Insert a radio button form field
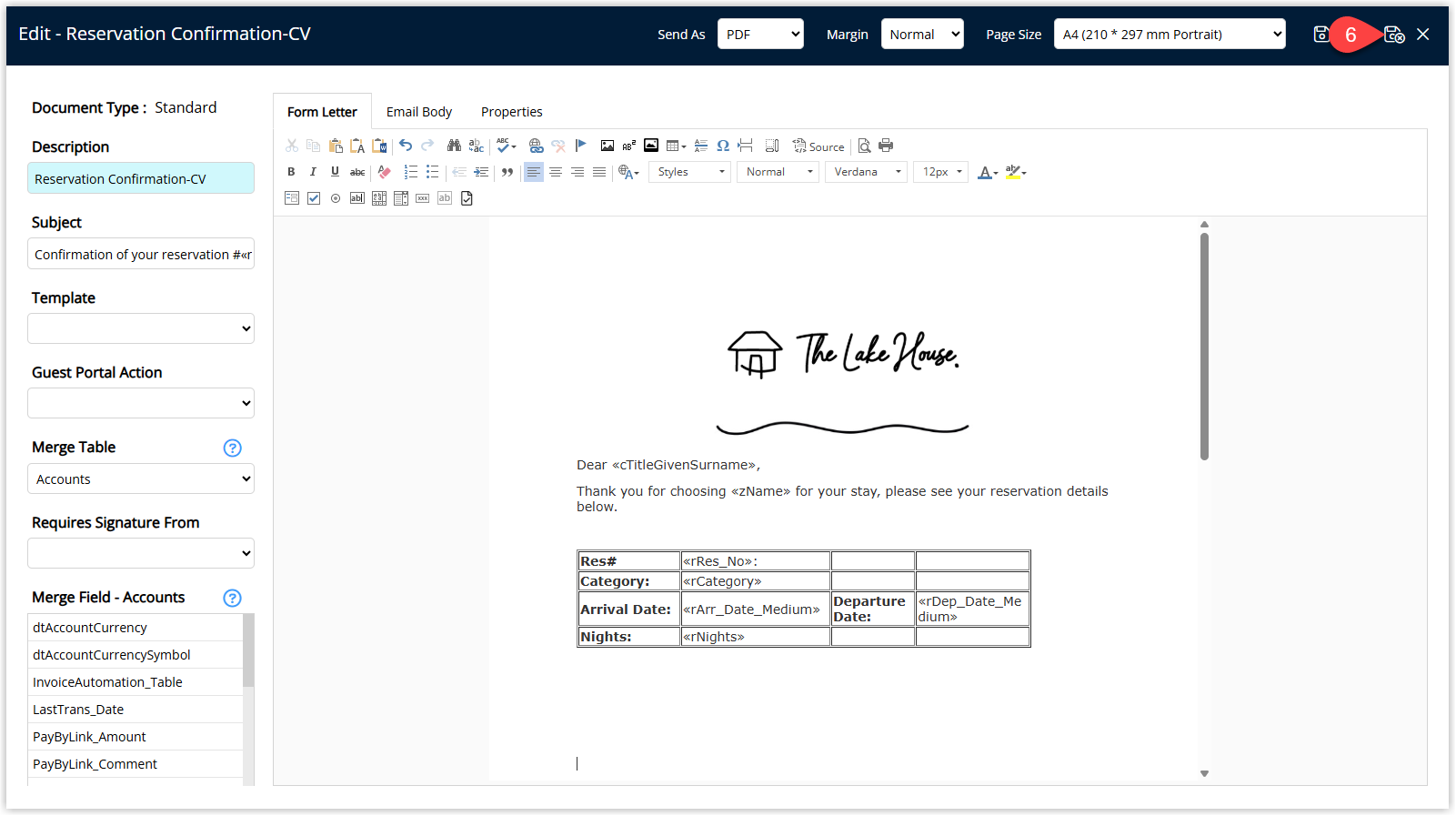This screenshot has height=816, width=1456. point(336,198)
